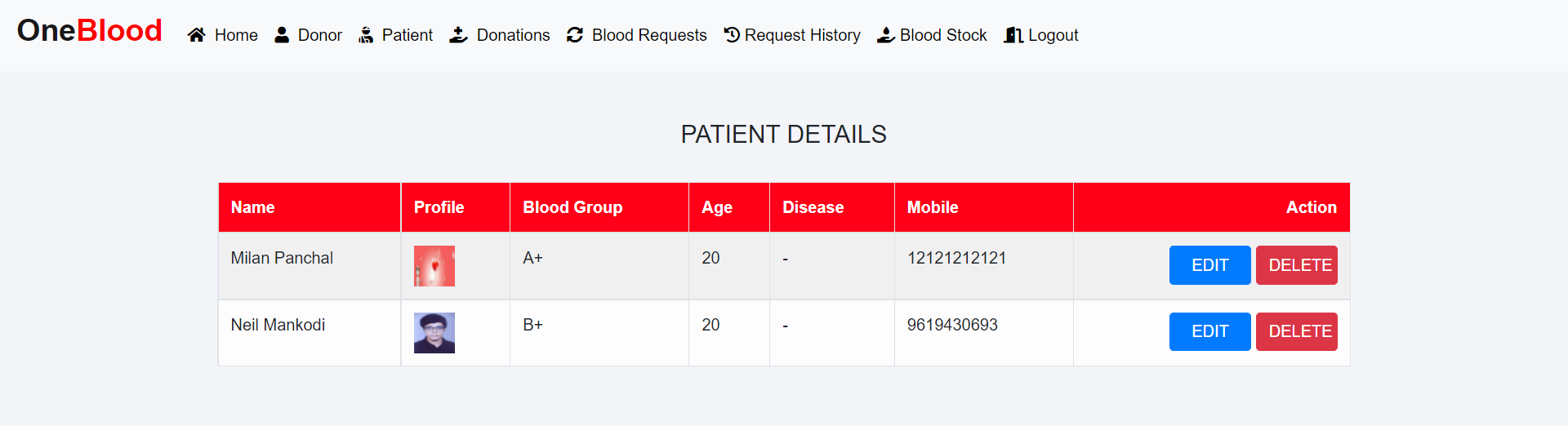Click the OneBlood logo
Viewport: 1568px width, 426px height.
tap(90, 31)
